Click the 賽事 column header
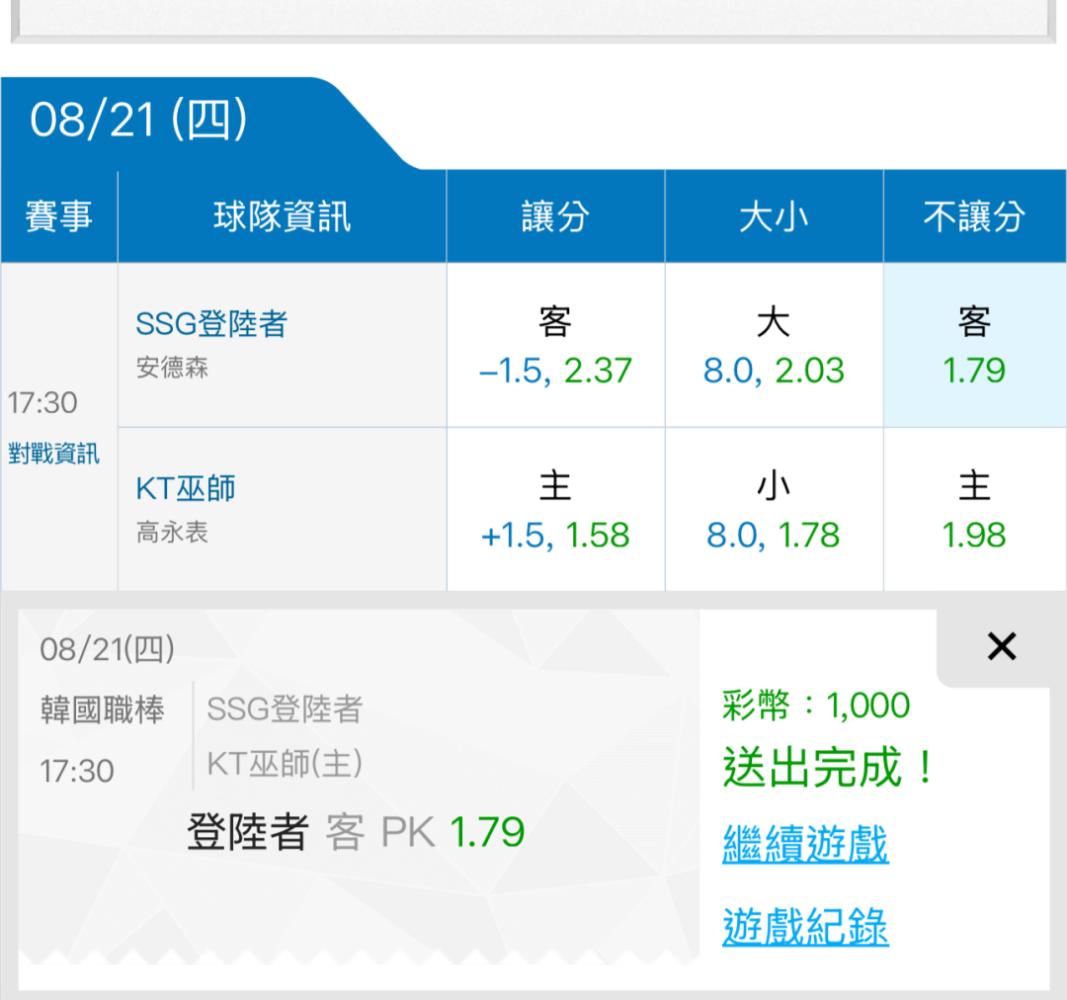Screen dimensions: 1067x1000 coord(59,216)
